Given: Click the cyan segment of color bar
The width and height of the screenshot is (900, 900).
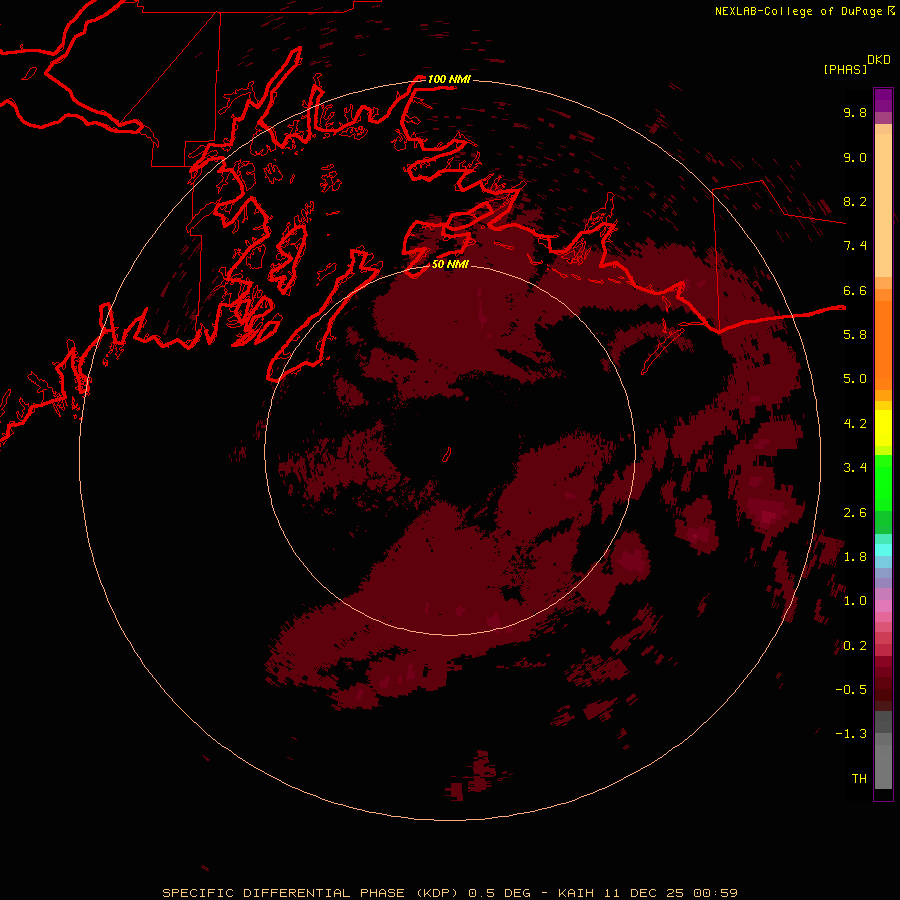Looking at the screenshot, I should click(x=883, y=550).
